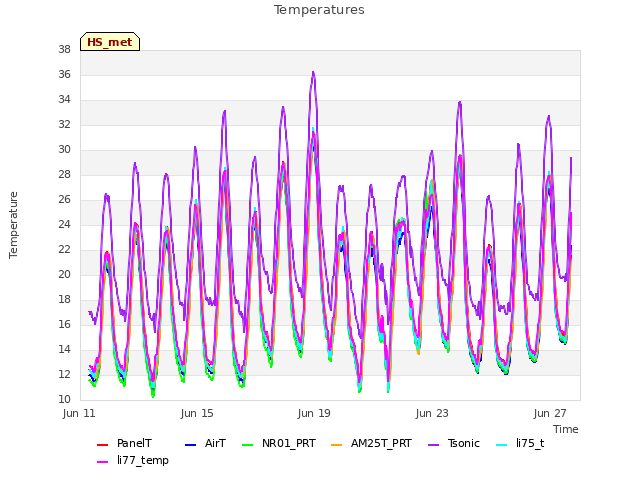Click the cyan li75_t legend swatch
This screenshot has width=640, height=480.
[x=502, y=444]
